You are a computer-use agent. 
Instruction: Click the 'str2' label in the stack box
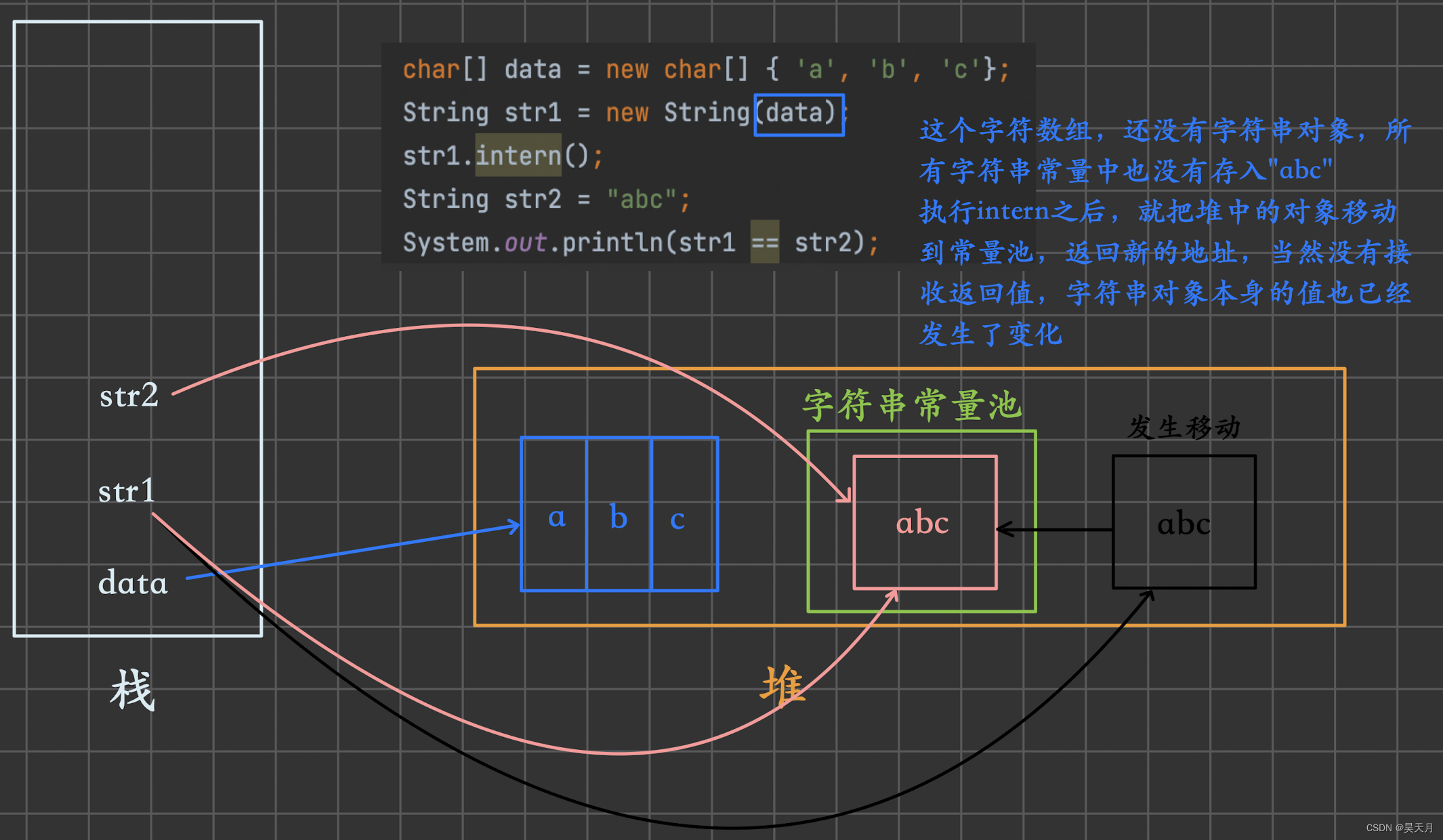click(129, 396)
